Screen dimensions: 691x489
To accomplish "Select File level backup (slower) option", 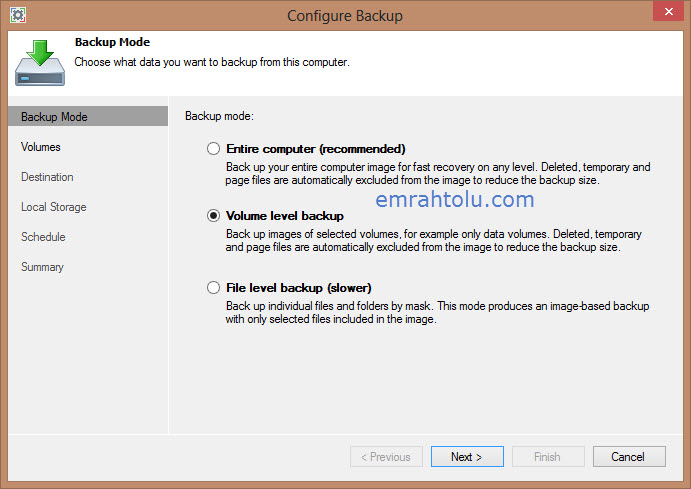I will [x=214, y=288].
